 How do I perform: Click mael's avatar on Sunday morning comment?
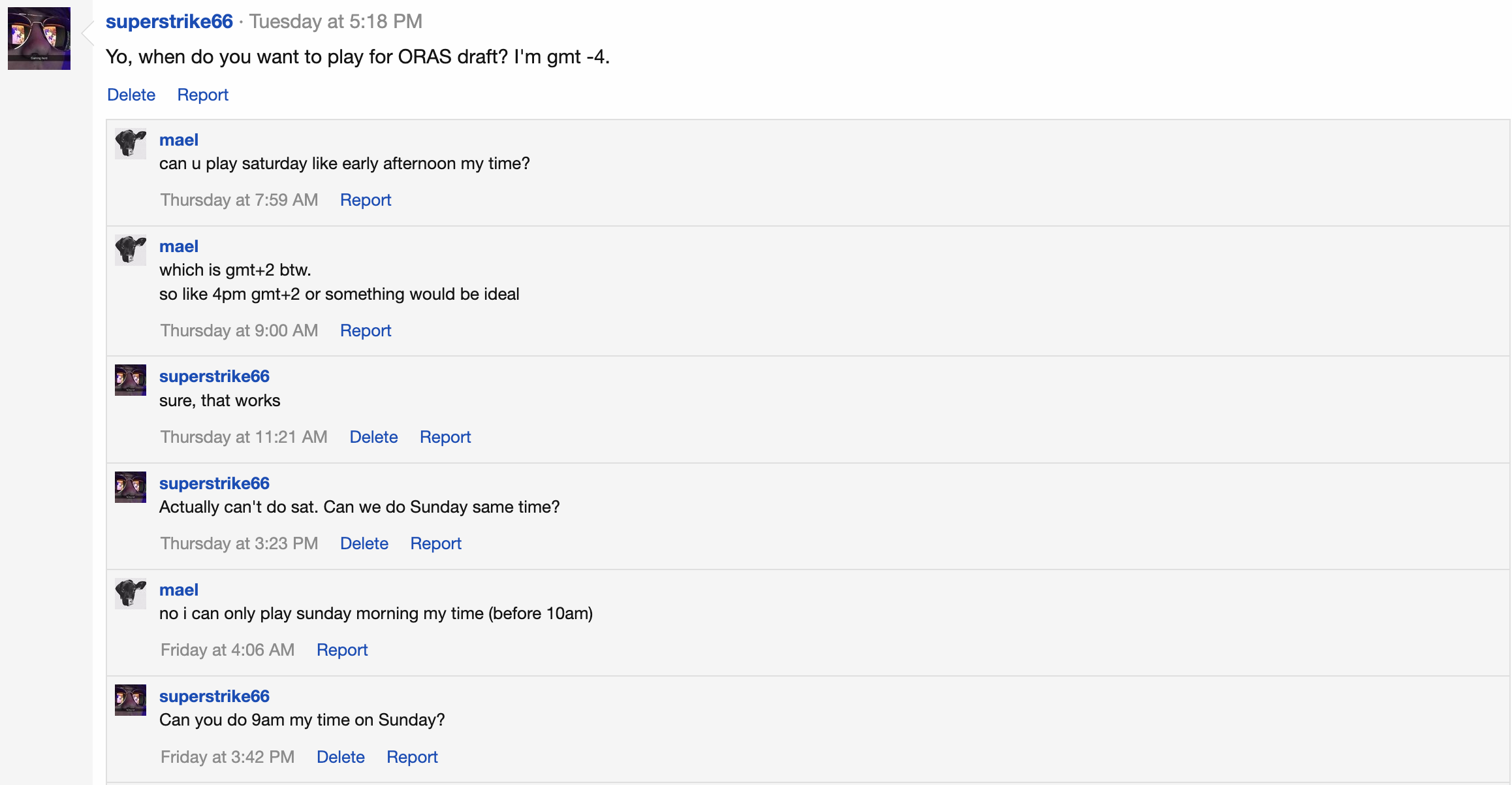131,594
